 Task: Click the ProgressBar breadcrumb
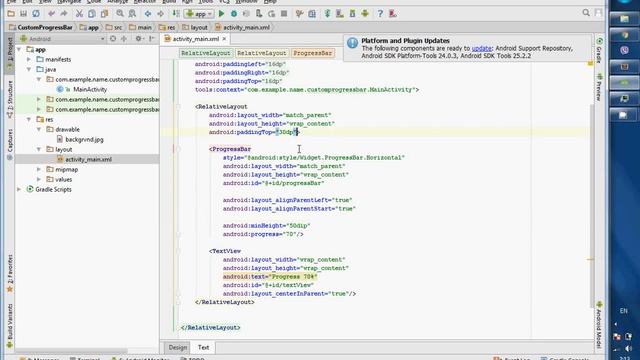tap(313, 53)
